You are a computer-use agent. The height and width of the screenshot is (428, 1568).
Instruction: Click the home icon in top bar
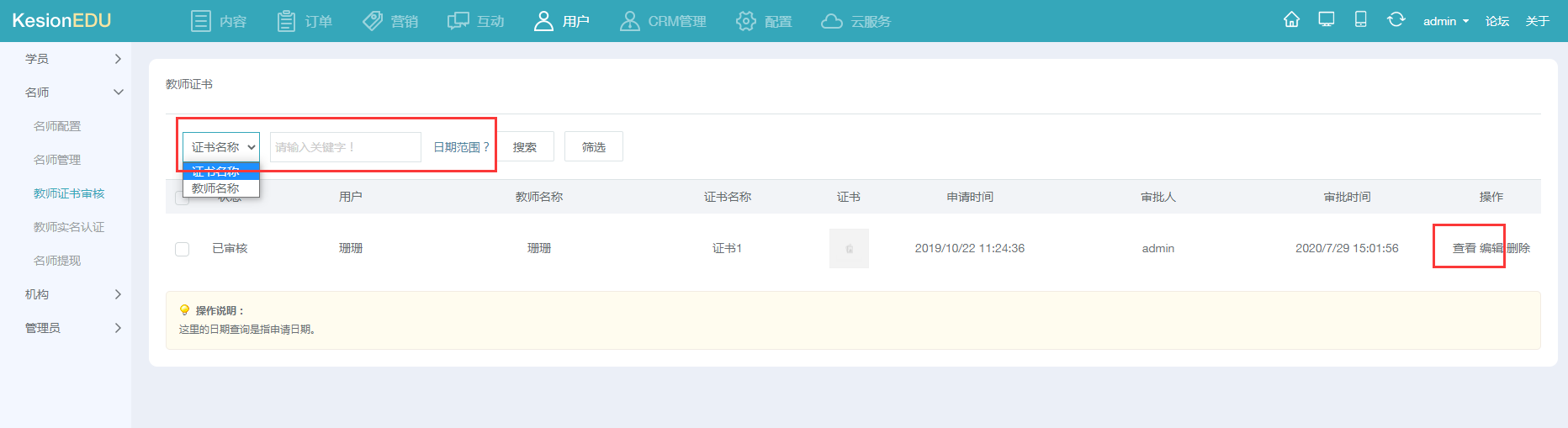[1291, 19]
